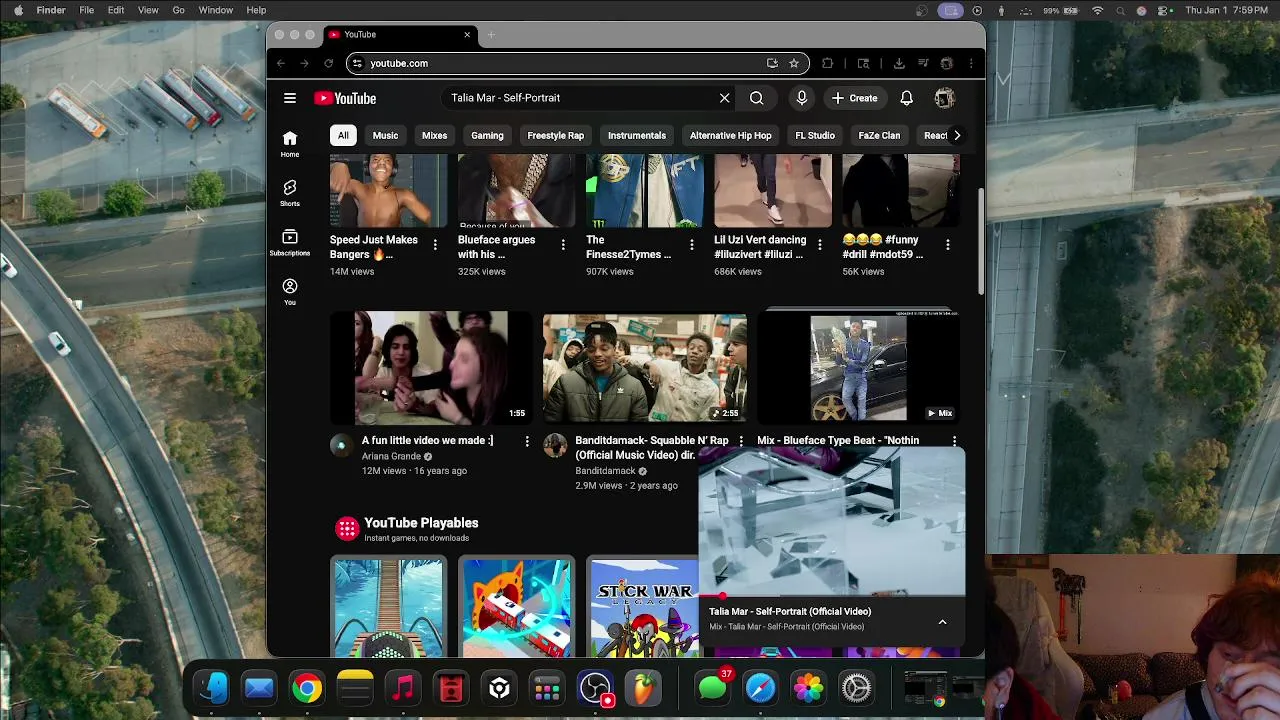Open options for Lil Uzi Vert short
The image size is (1280, 720).
point(819,244)
